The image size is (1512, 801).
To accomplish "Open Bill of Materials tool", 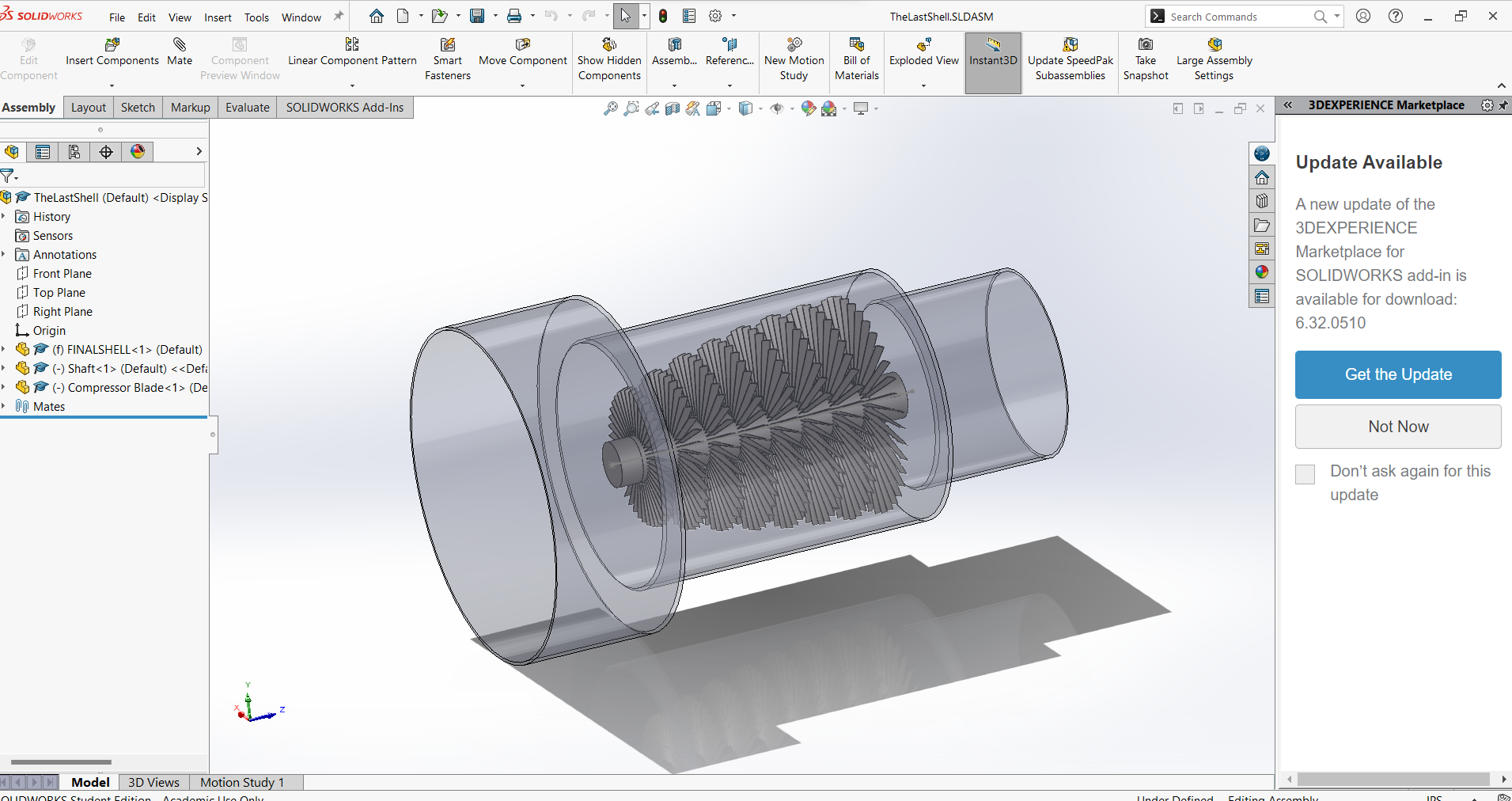I will (x=857, y=59).
